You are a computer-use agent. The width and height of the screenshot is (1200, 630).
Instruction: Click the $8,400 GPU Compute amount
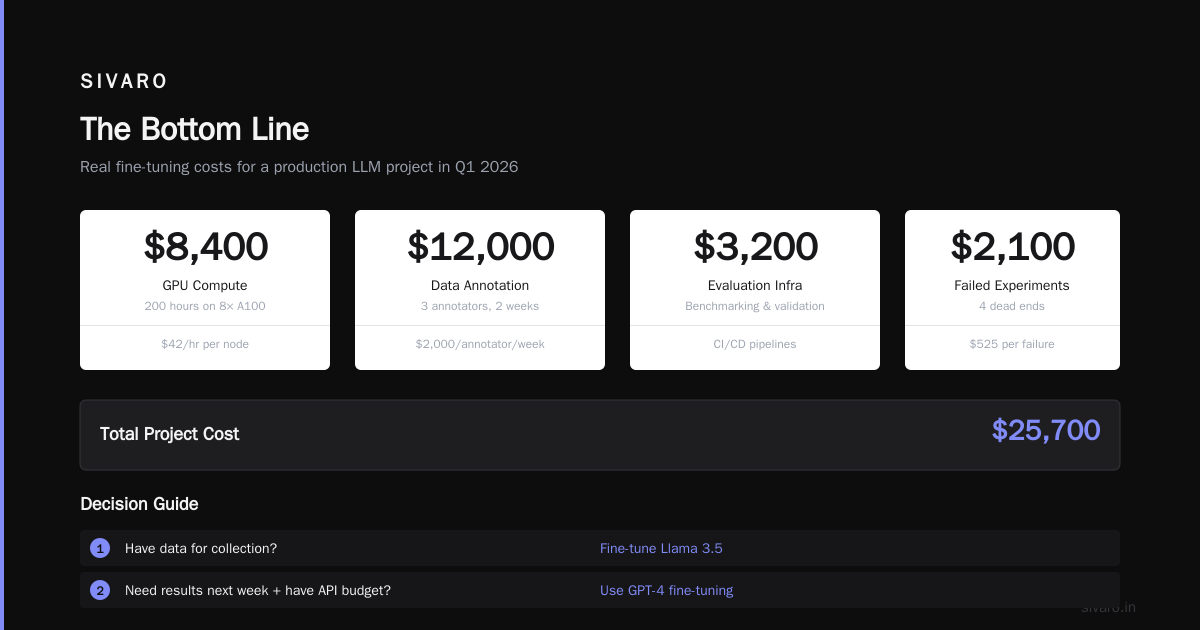[x=205, y=246]
